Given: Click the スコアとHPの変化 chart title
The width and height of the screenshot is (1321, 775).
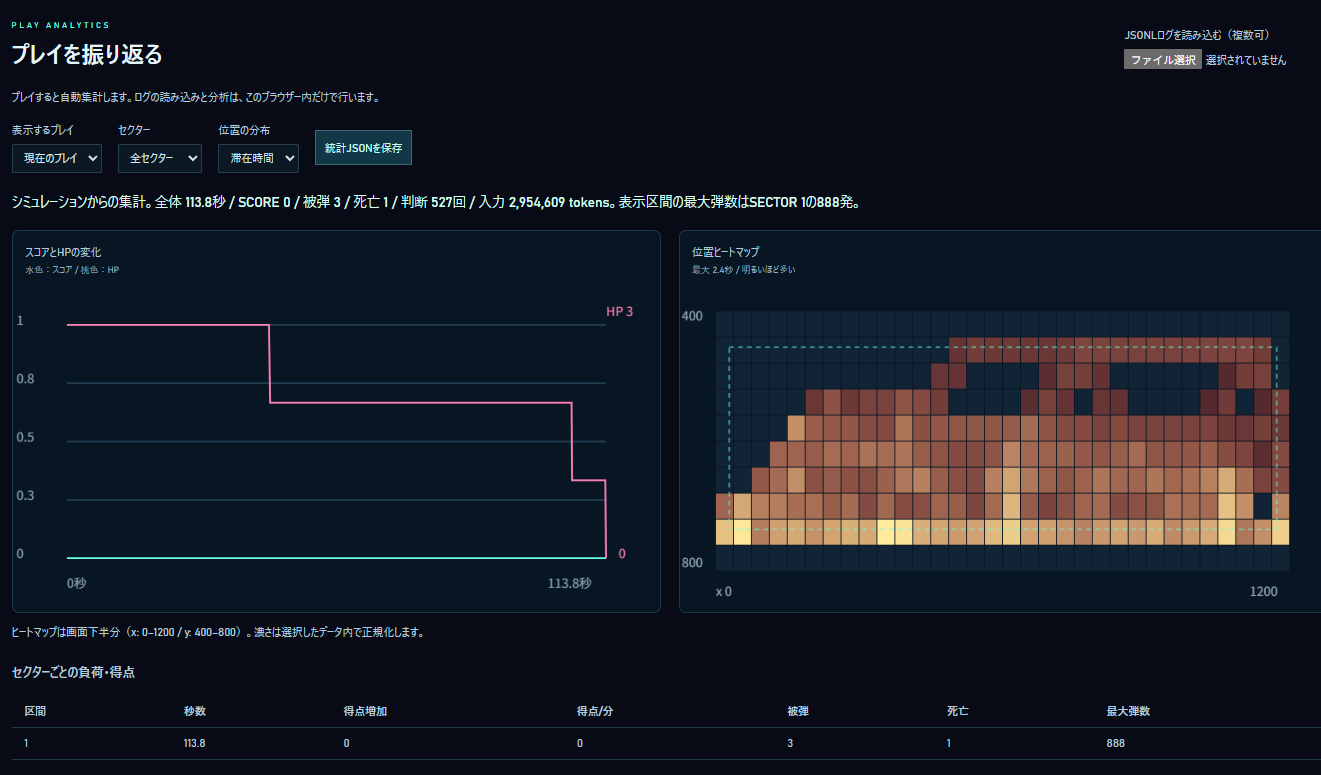Looking at the screenshot, I should 63,252.
